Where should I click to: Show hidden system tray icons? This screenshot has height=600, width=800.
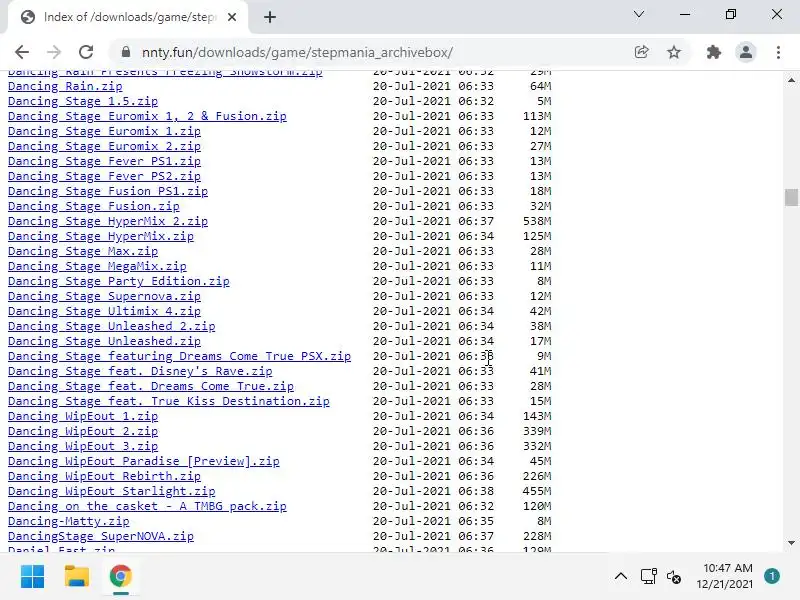pyautogui.click(x=620, y=577)
